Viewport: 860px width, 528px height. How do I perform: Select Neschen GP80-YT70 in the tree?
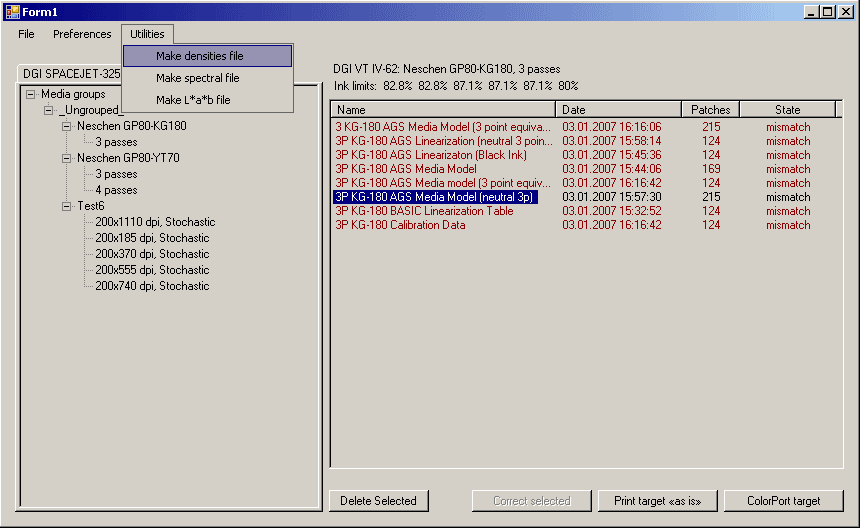pyautogui.click(x=128, y=158)
